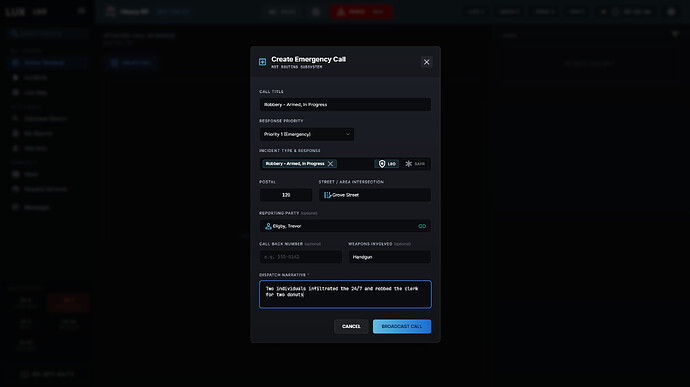This screenshot has width=690, height=387.
Task: Click the star-of-life icon in the SAFR chip
Action: (x=408, y=164)
